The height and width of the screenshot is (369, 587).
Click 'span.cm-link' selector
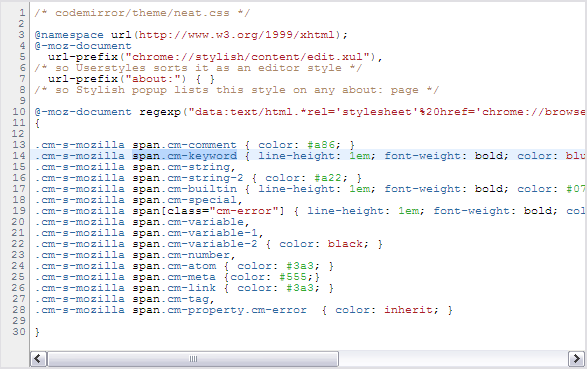pos(174,288)
